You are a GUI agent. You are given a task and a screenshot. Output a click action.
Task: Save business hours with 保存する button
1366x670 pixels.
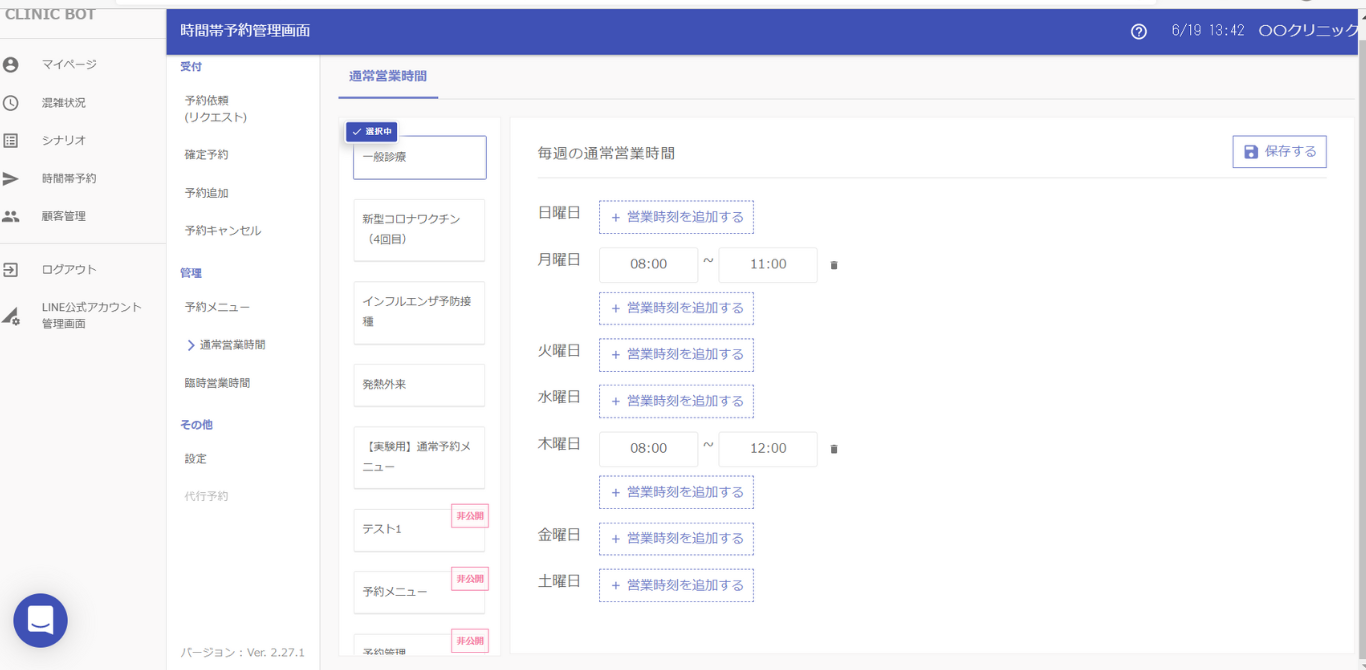[1279, 152]
